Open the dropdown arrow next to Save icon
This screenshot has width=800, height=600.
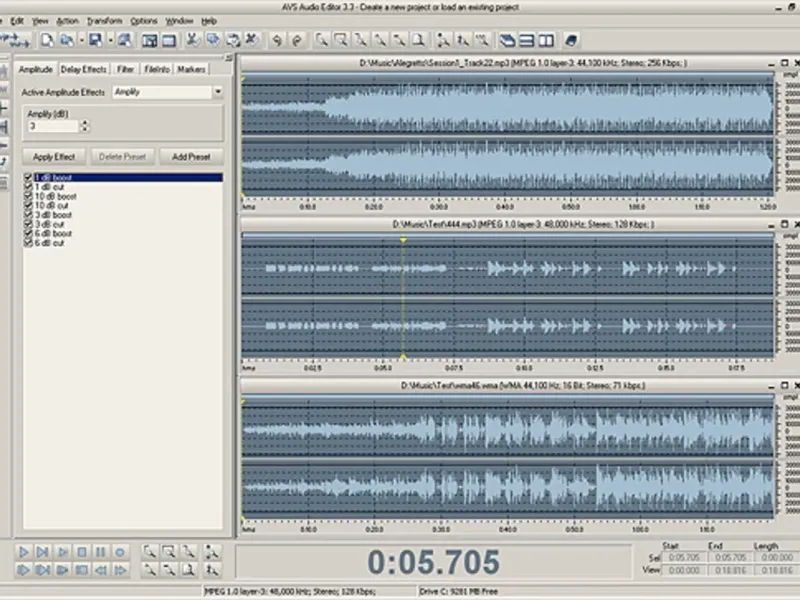(x=109, y=40)
